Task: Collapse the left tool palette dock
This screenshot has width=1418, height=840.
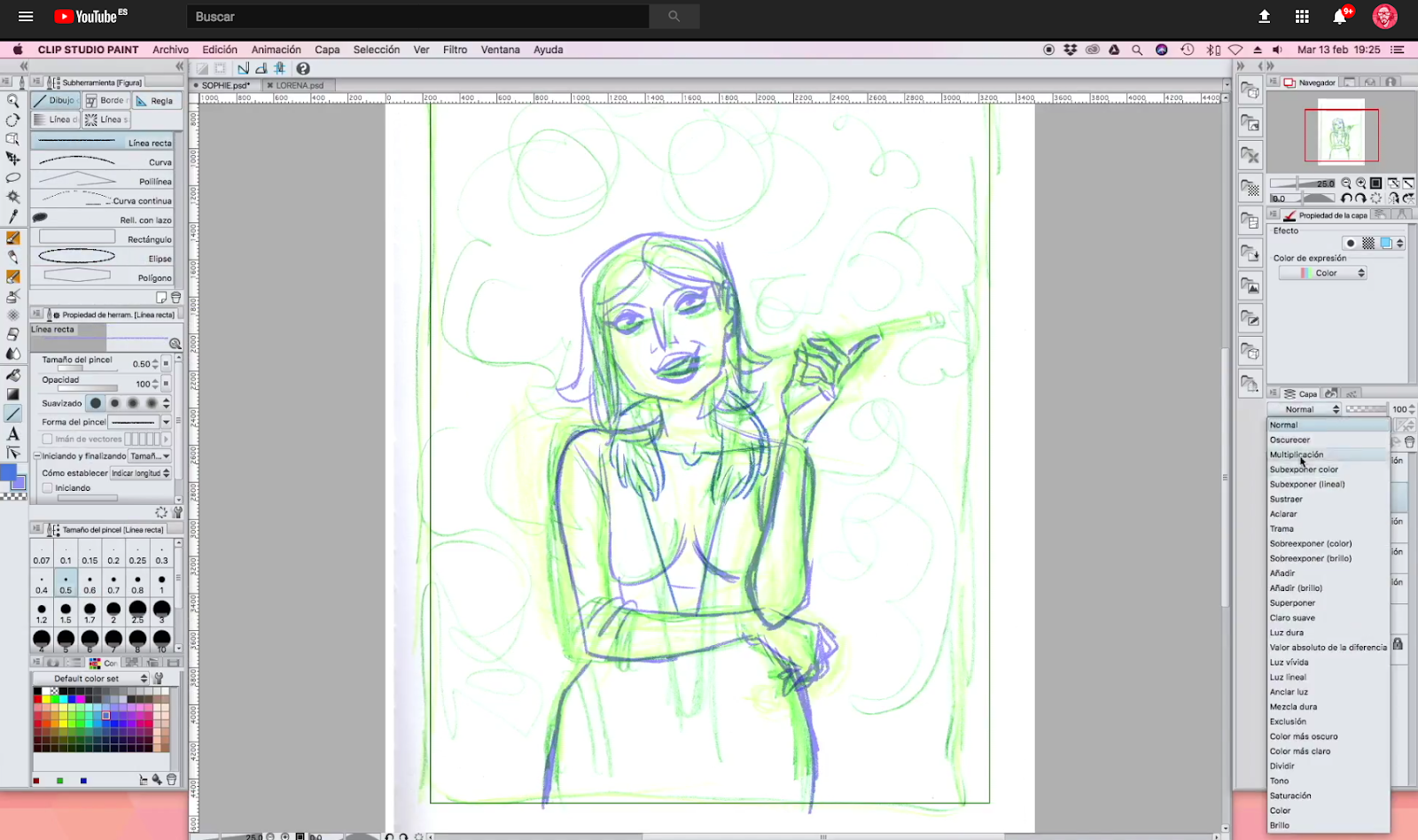Action: [x=24, y=66]
